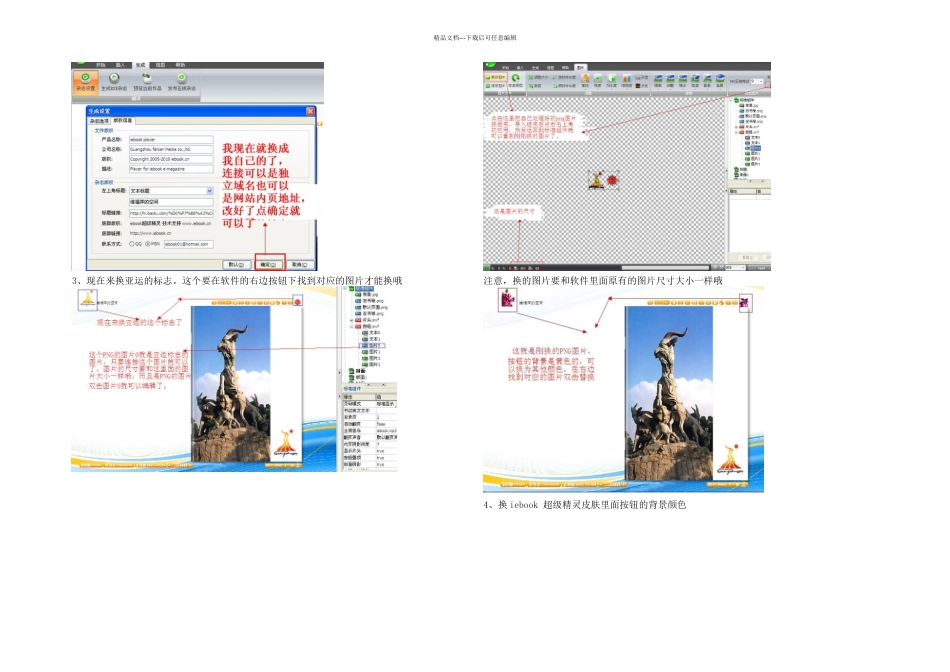Select the QQ radio button for 联系方式
The height and width of the screenshot is (672, 950).
pos(131,244)
